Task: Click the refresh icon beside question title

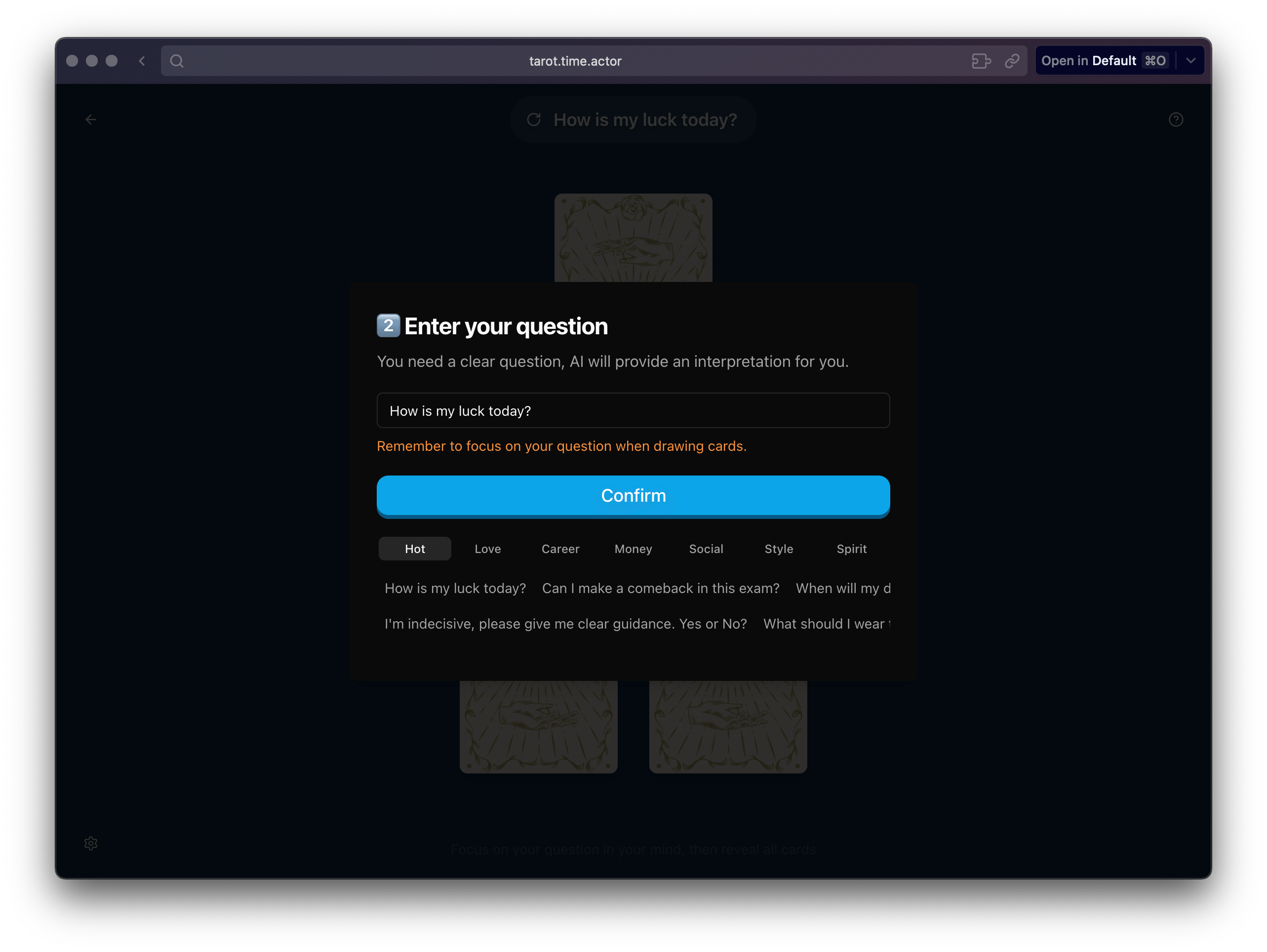Action: pos(534,119)
